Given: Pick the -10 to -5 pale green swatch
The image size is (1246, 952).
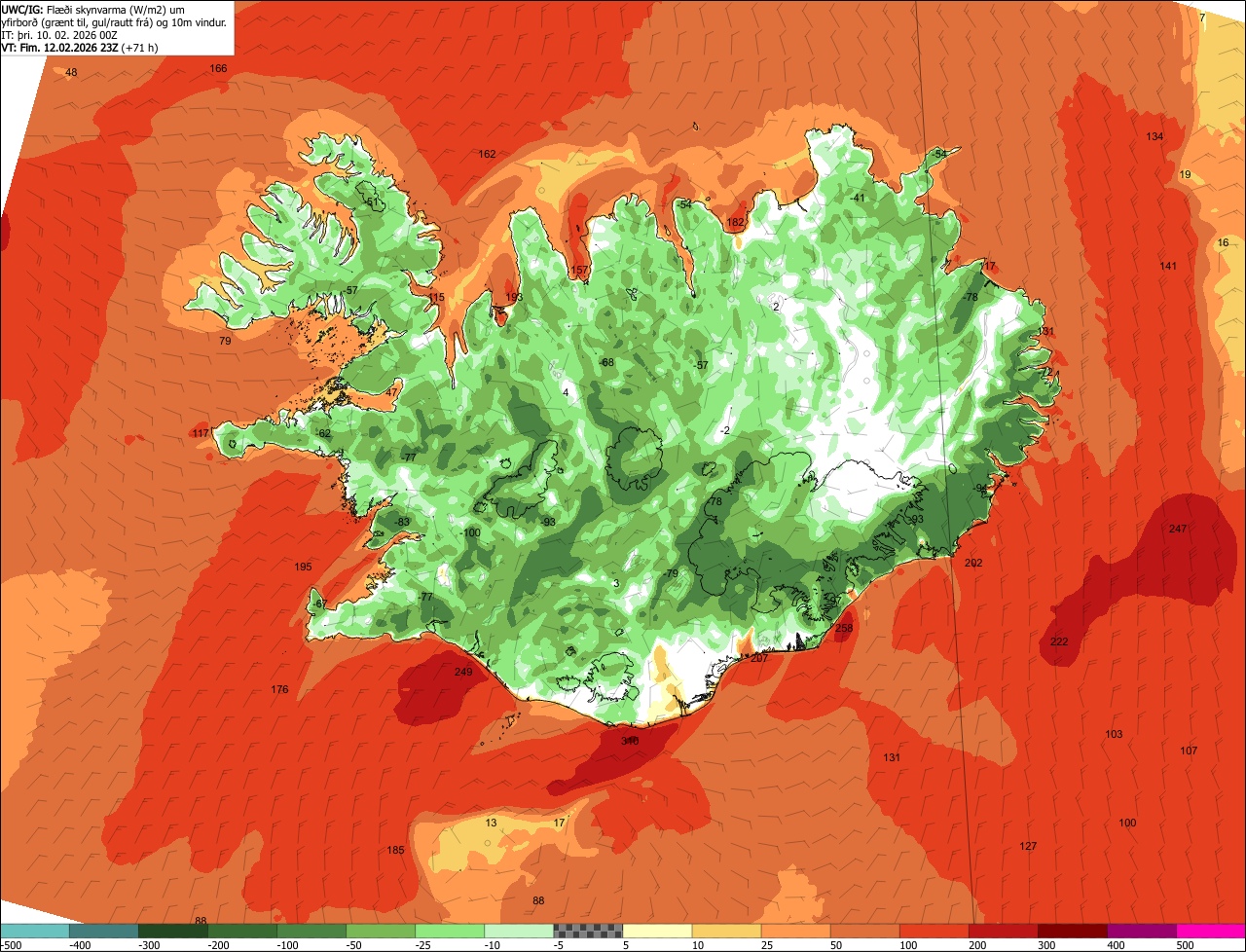Looking at the screenshot, I should point(519,931).
